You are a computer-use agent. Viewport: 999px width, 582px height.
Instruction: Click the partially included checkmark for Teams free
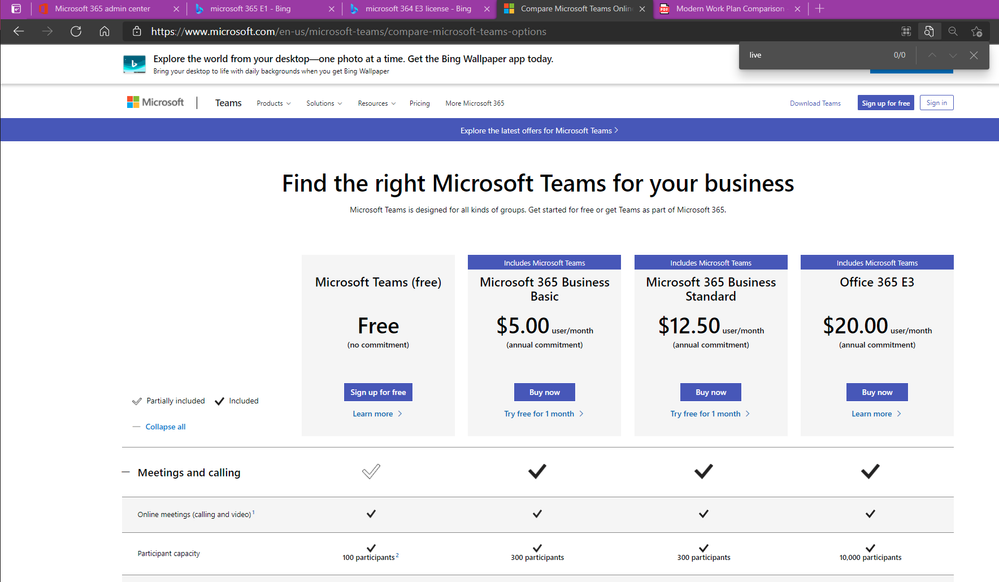tap(371, 471)
